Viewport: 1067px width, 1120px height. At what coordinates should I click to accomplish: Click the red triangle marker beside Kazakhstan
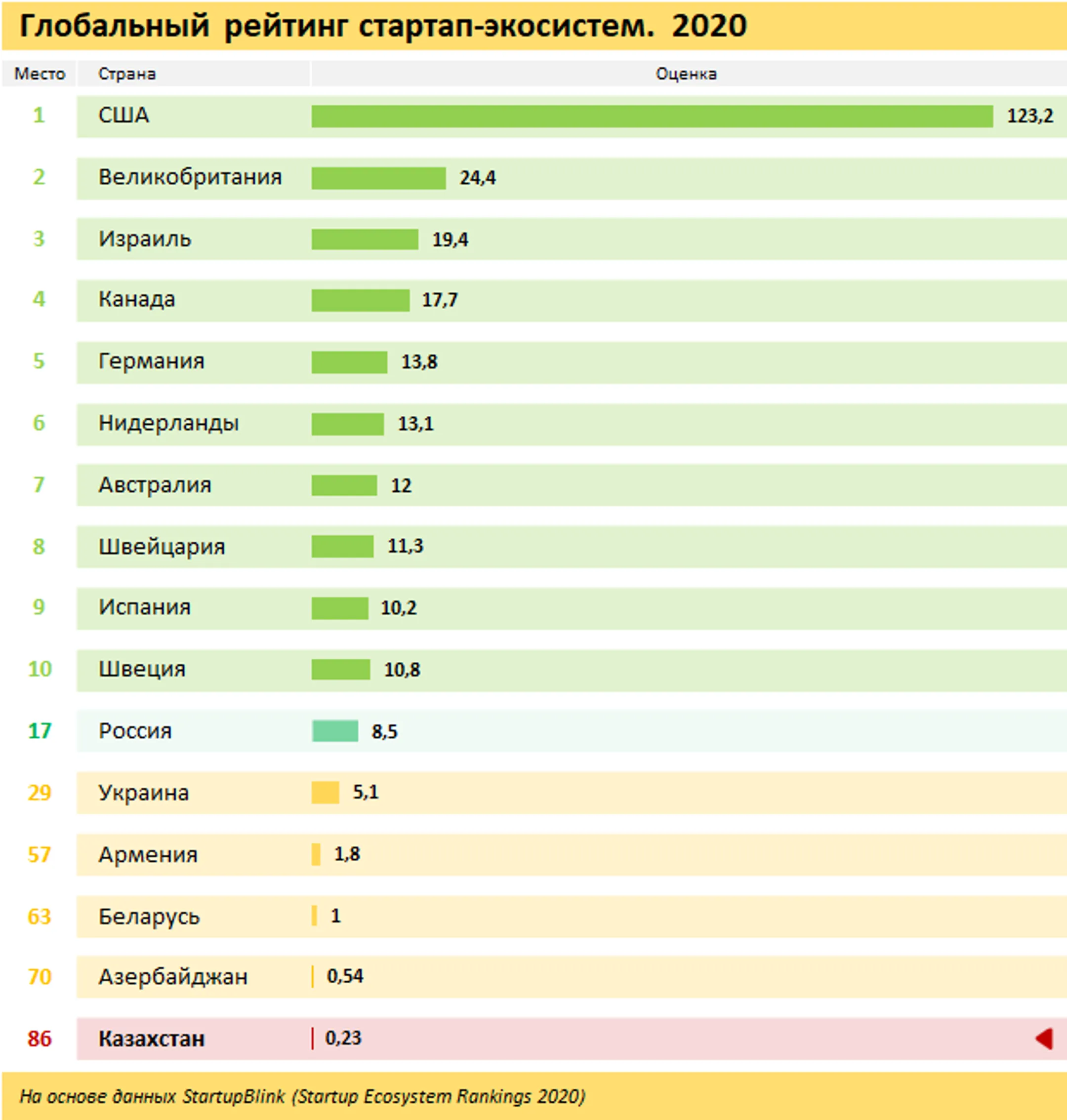pos(1044,1039)
